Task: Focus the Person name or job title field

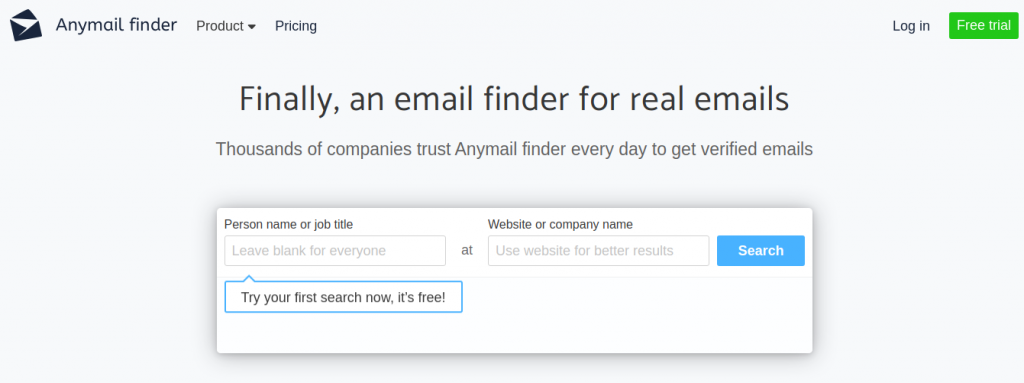Action: pos(335,250)
